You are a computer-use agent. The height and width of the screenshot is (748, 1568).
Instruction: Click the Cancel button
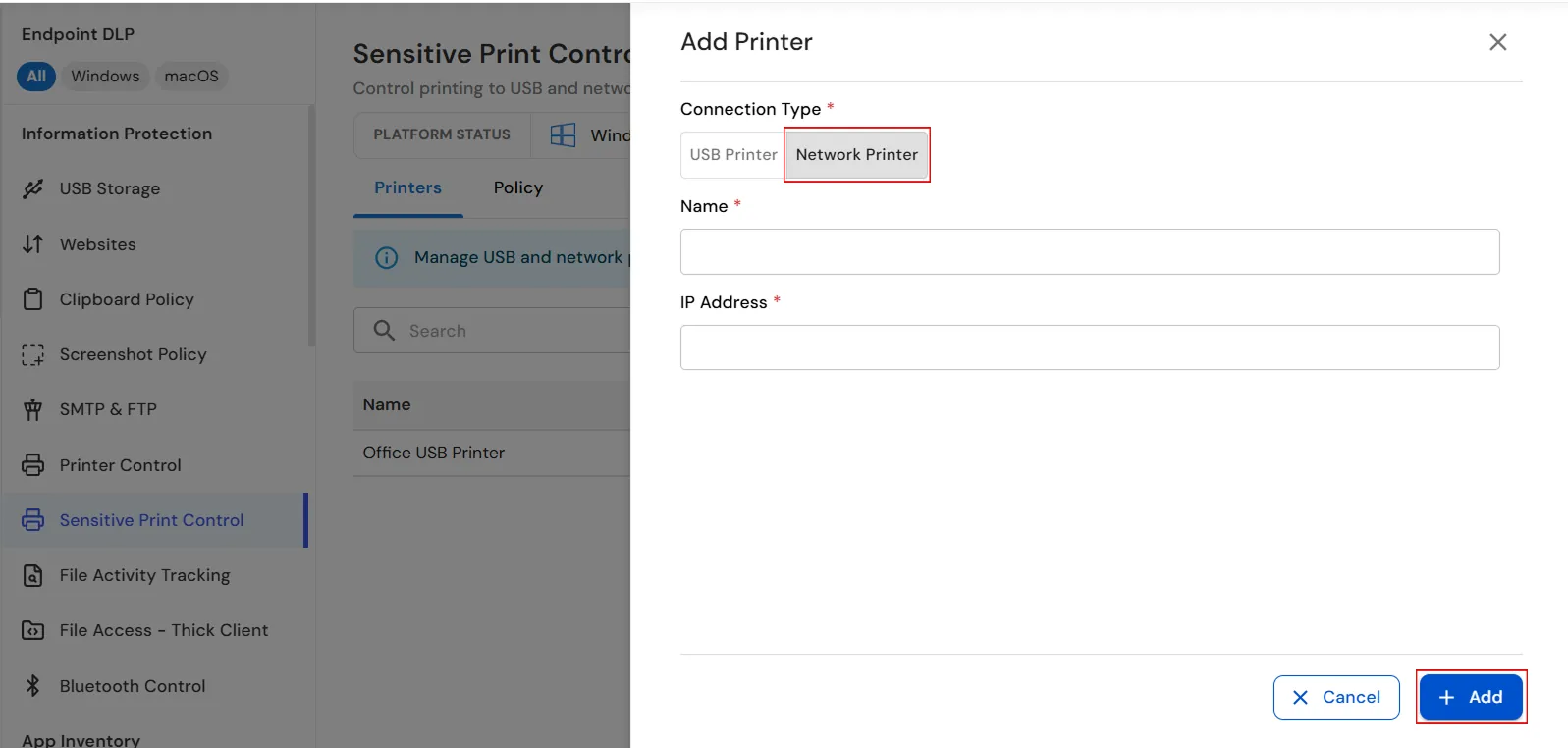[x=1336, y=697]
